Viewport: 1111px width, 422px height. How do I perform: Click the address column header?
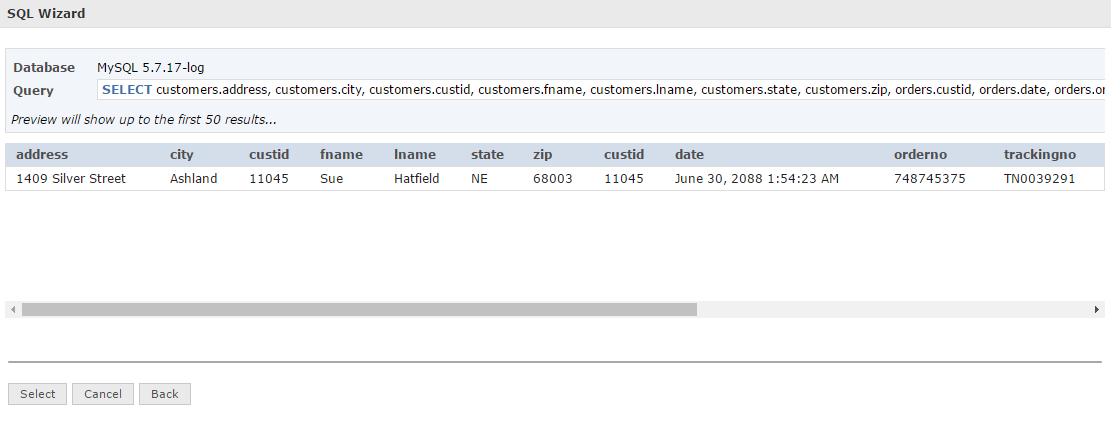[x=42, y=155]
